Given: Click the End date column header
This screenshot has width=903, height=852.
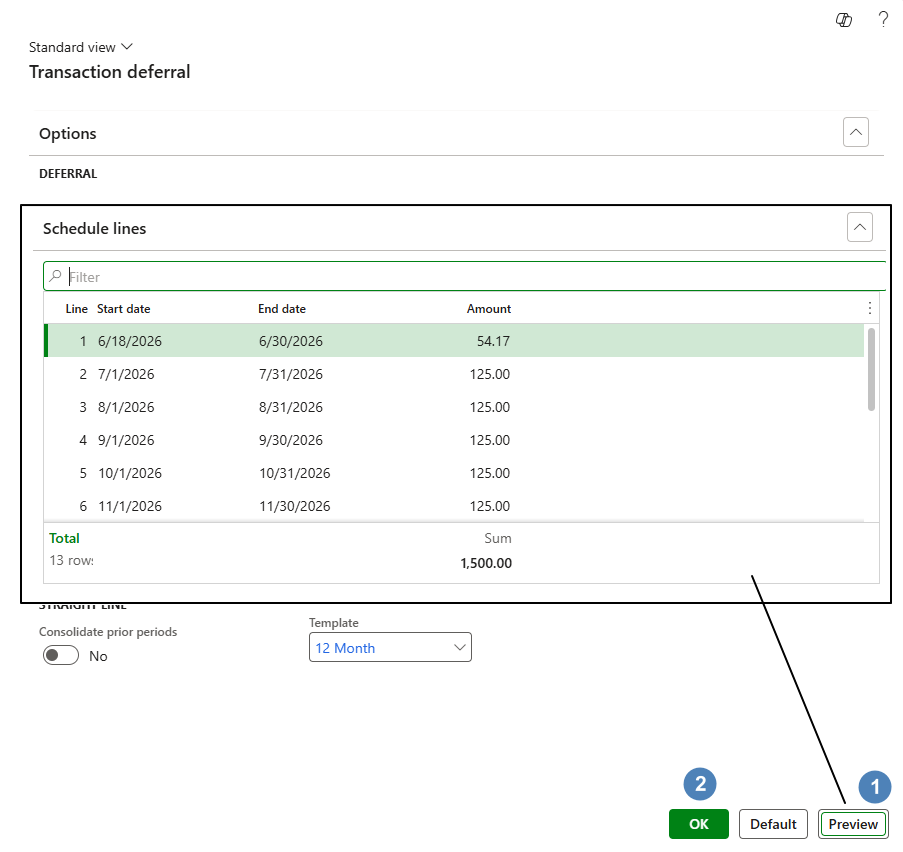Looking at the screenshot, I should (282, 309).
